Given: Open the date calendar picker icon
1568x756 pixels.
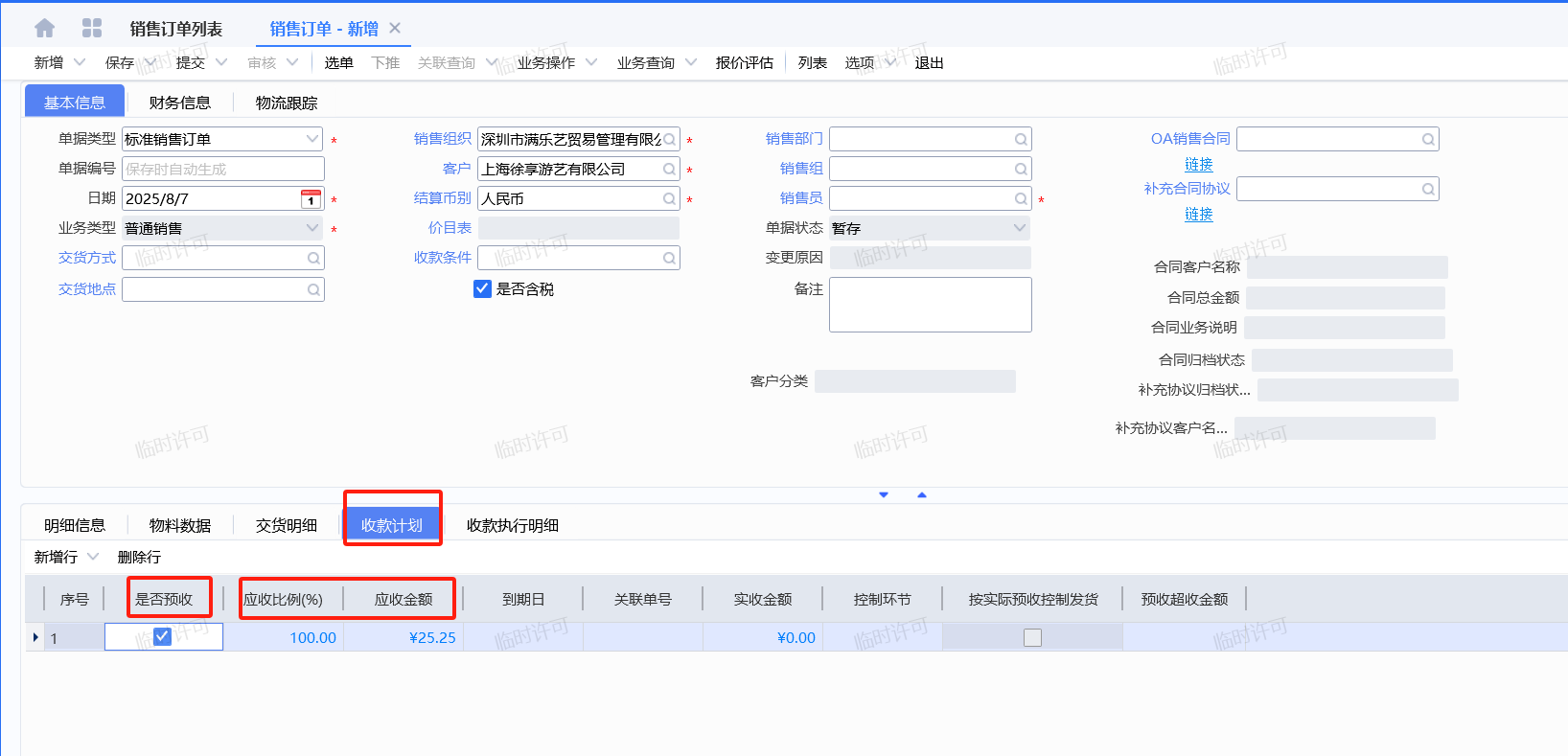Looking at the screenshot, I should [x=311, y=199].
